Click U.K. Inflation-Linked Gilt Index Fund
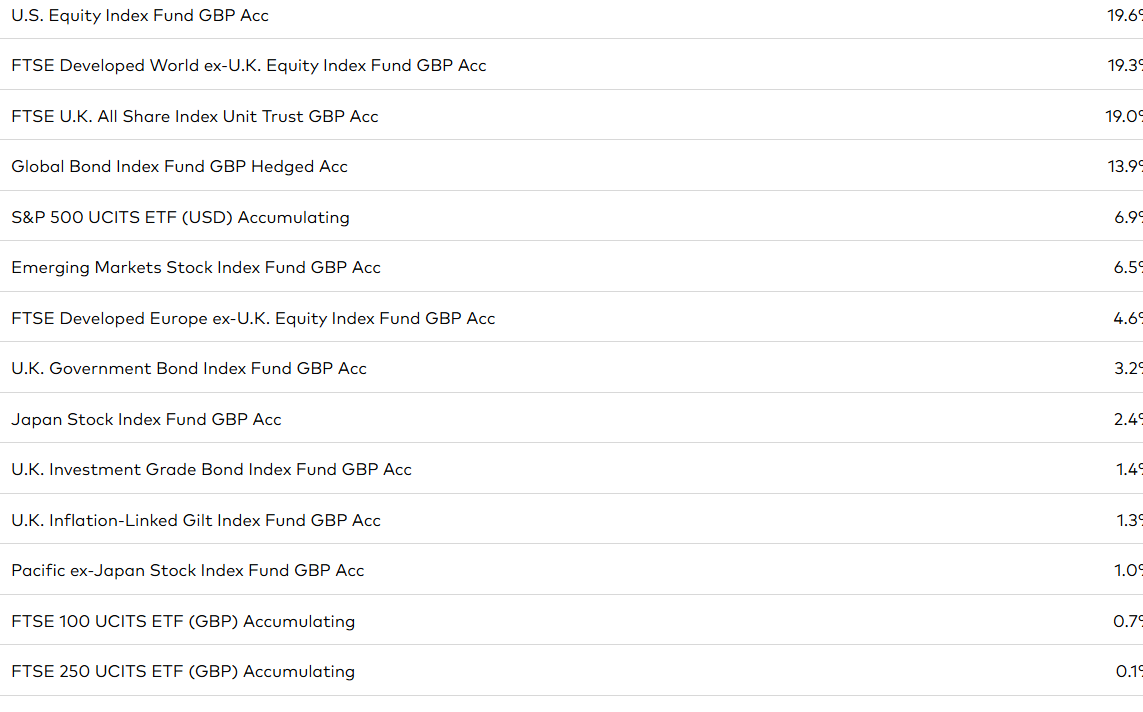The width and height of the screenshot is (1143, 712). pyautogui.click(x=196, y=521)
